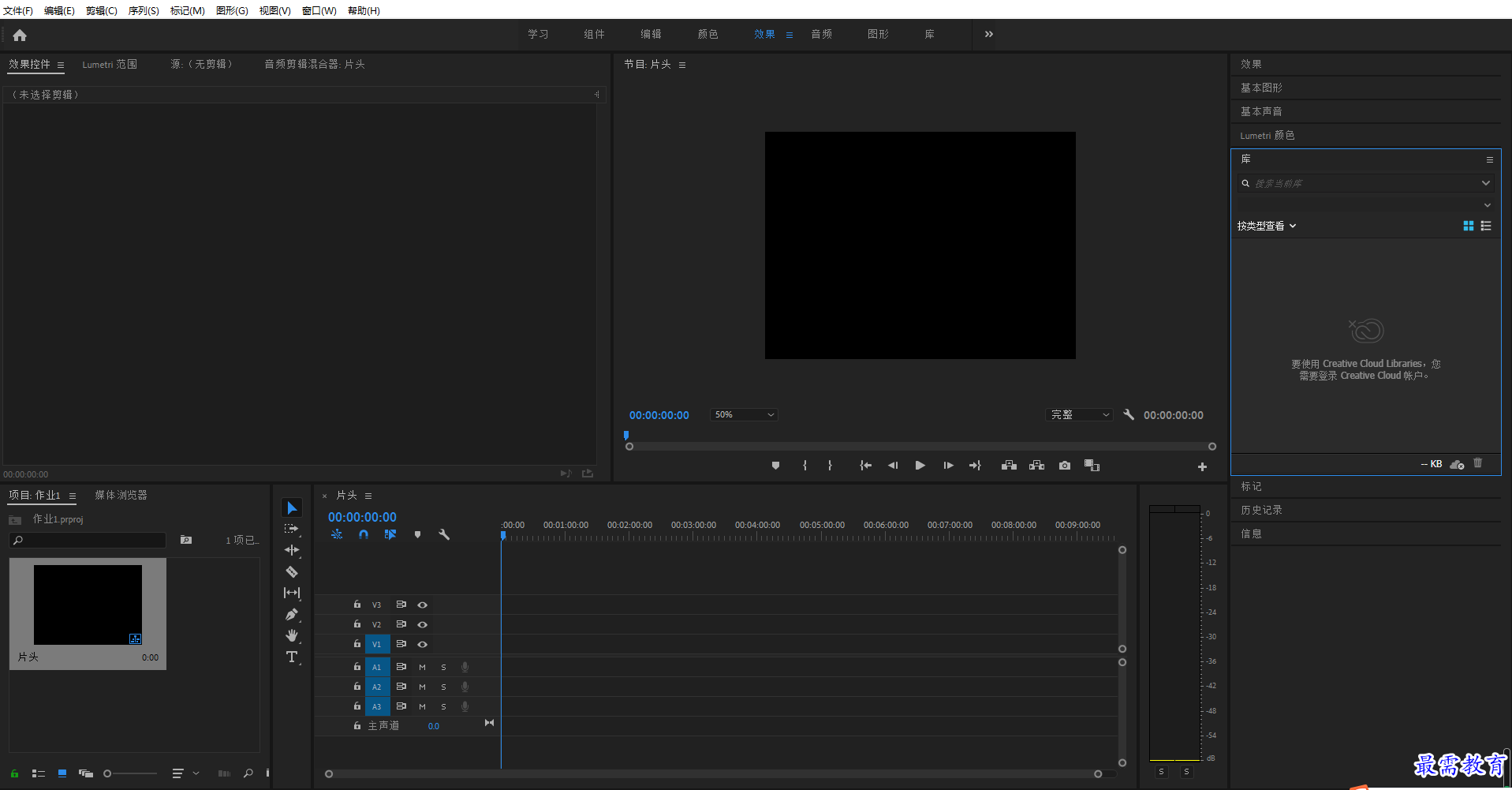
Task: Adjust project thumbnail zoom slider
Action: 130,773
